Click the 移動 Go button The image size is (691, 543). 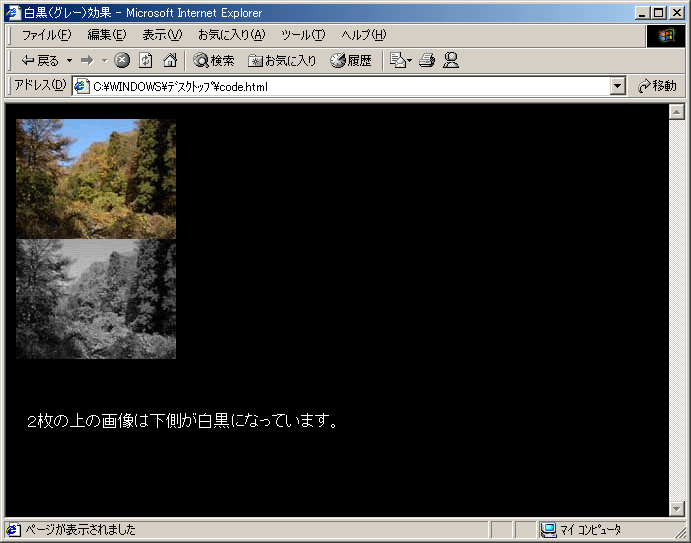point(657,86)
